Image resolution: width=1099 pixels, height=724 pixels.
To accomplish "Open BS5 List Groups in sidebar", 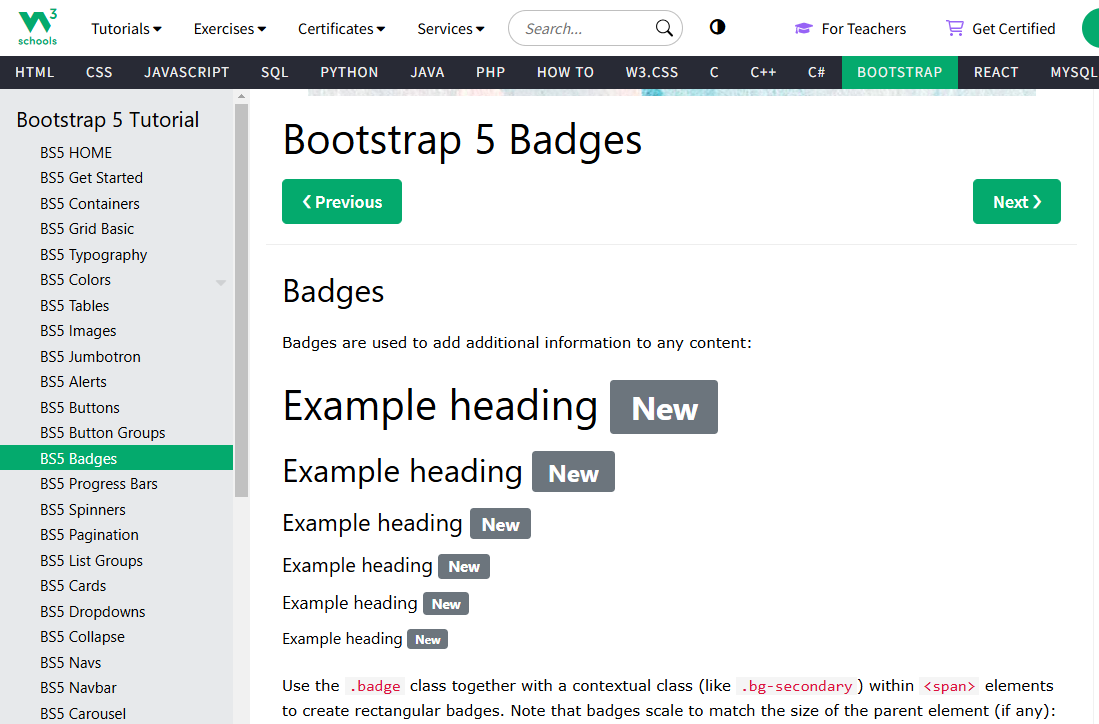I will click(x=116, y=561).
